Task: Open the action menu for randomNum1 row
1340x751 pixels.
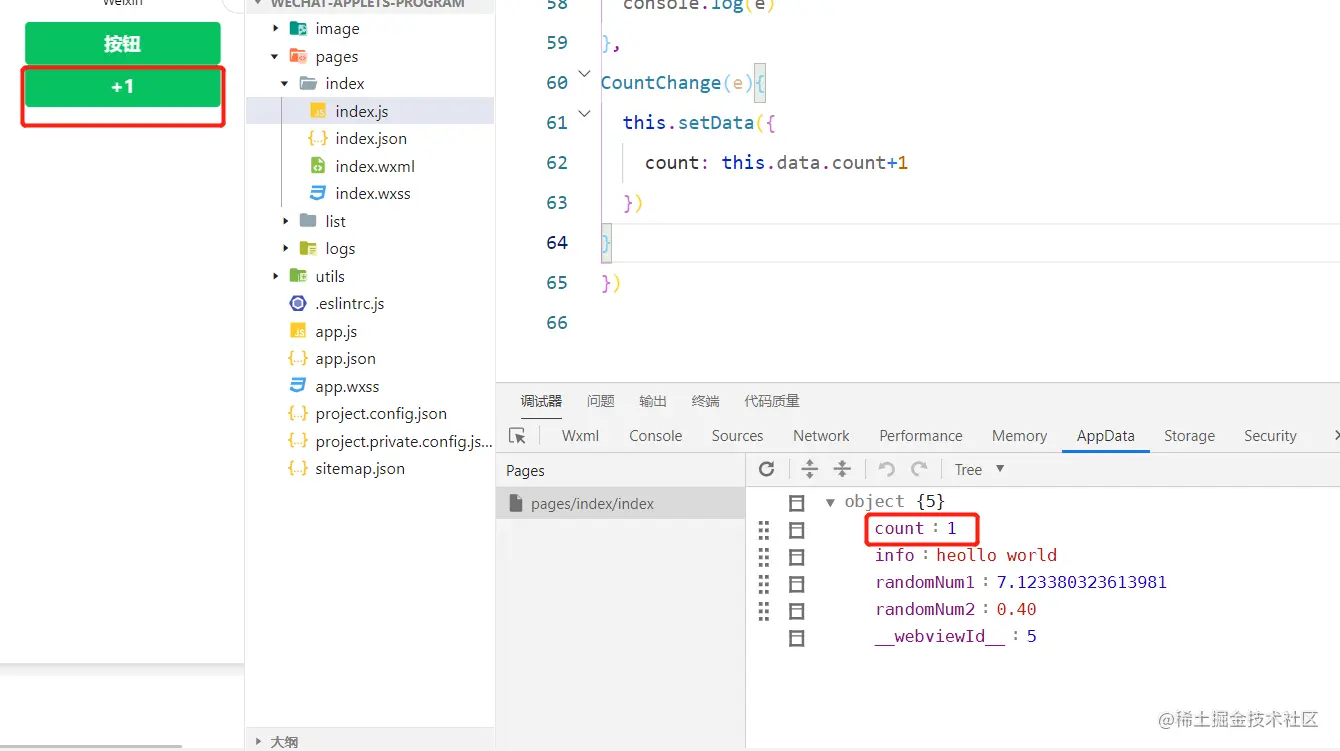Action: tap(797, 583)
